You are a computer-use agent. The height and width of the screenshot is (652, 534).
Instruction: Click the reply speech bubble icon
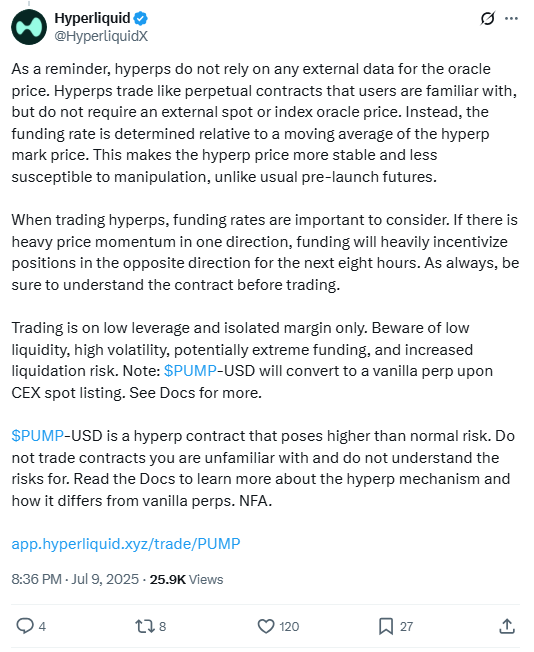point(25,626)
